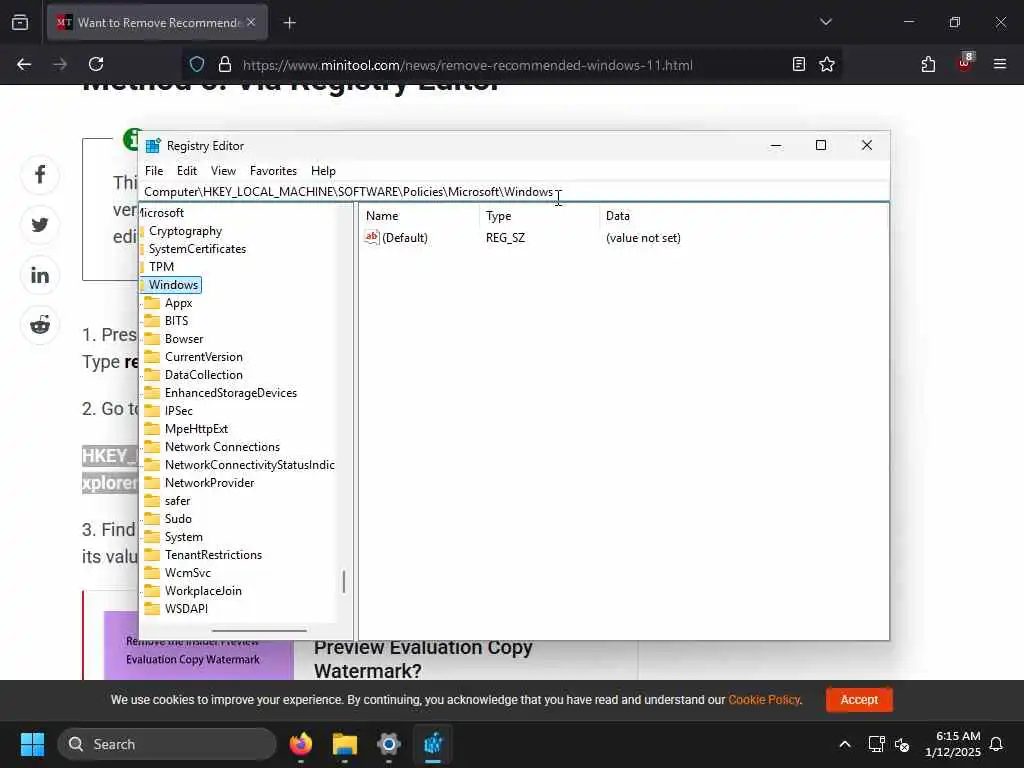Select the WorkplaceJoin registry key
This screenshot has height=768, width=1024.
203,590
